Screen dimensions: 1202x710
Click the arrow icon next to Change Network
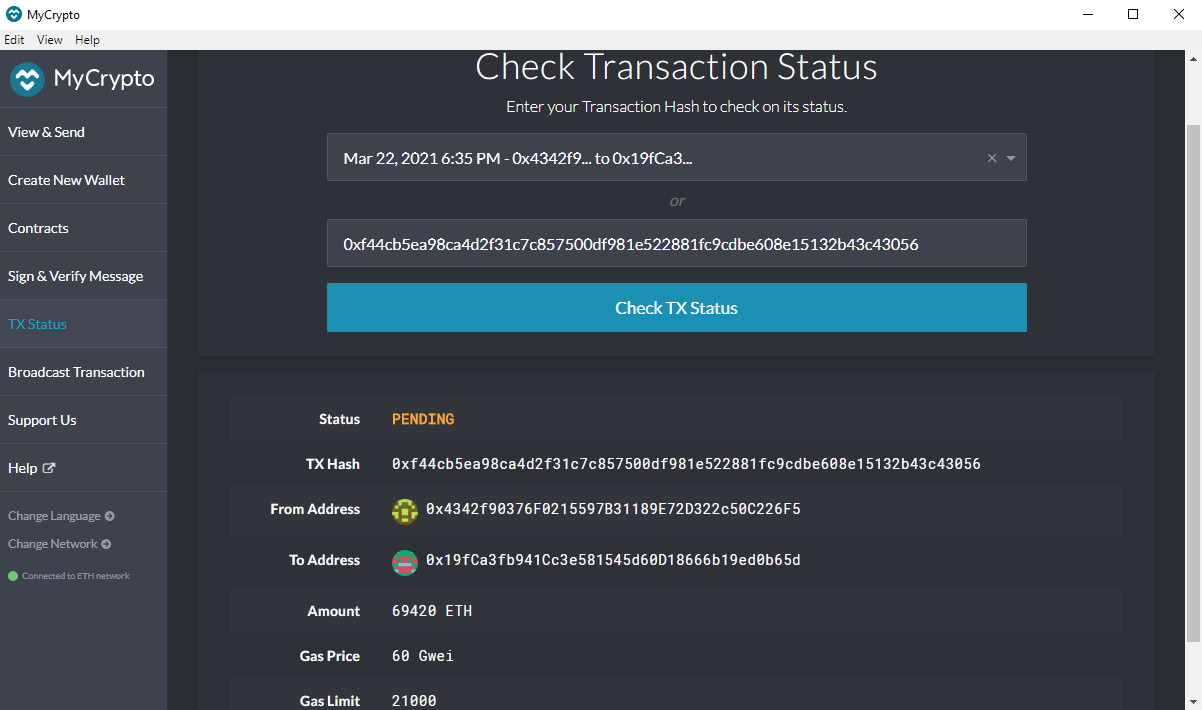106,544
